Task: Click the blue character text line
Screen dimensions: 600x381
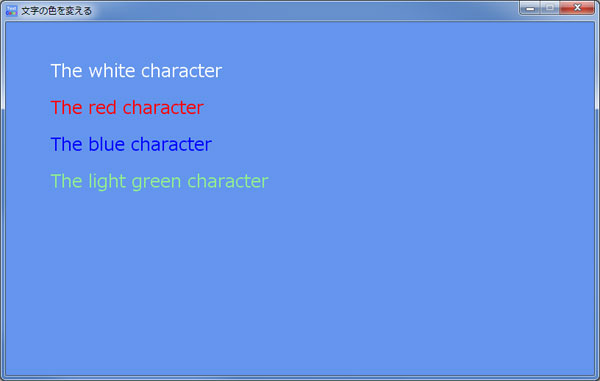Action: coord(131,144)
